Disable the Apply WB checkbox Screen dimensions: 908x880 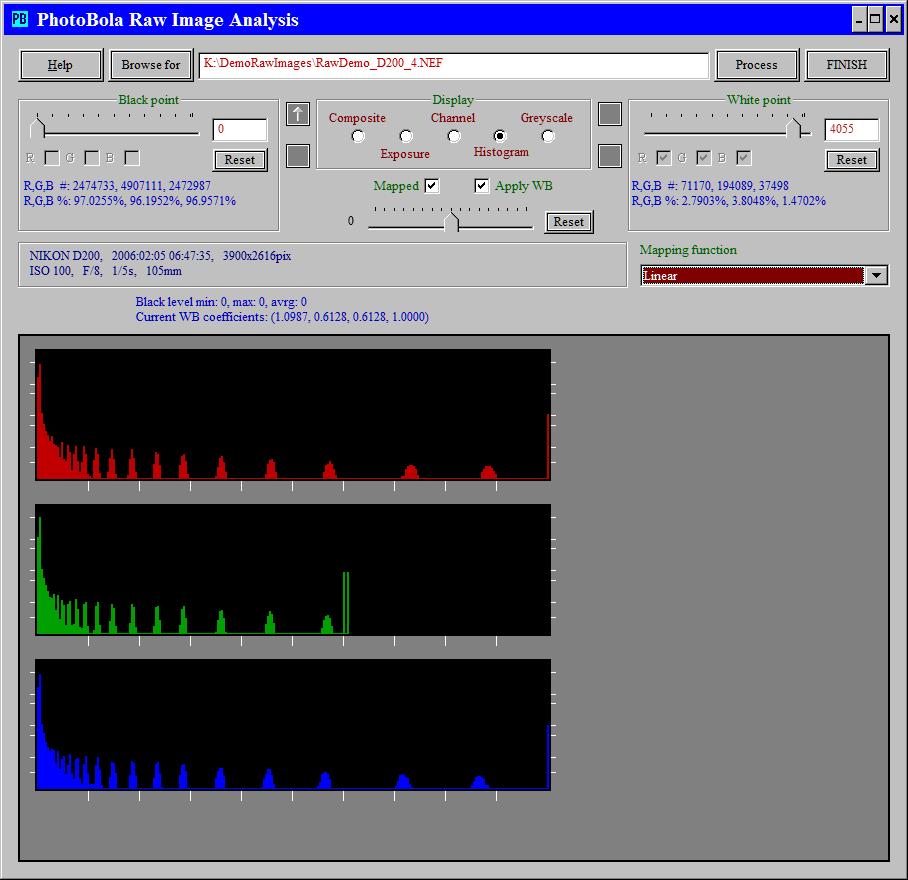point(482,186)
